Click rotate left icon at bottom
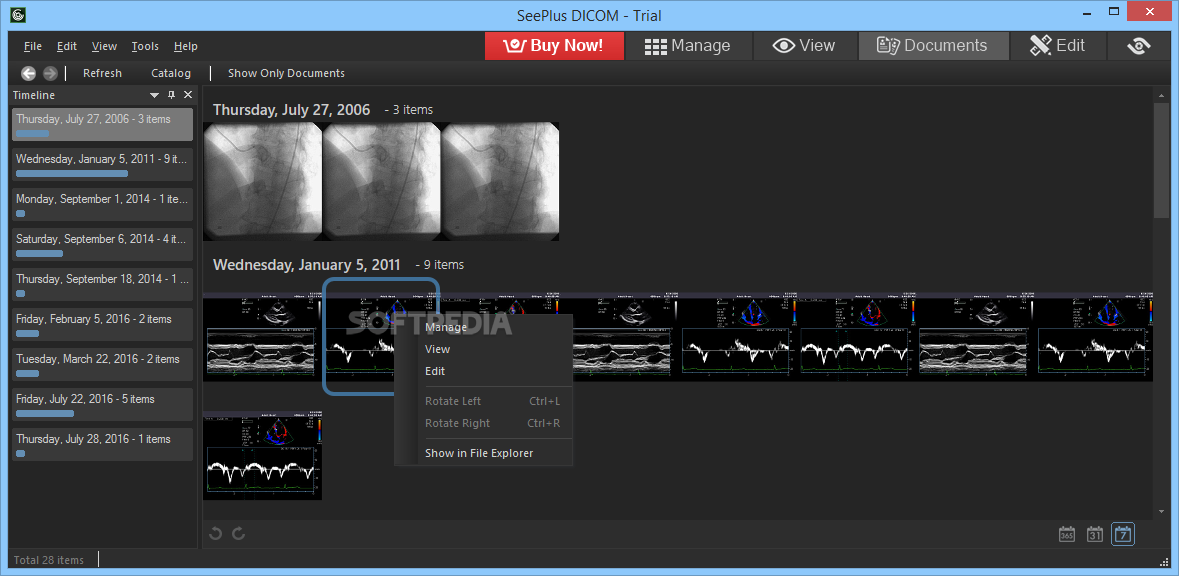The image size is (1179, 576). tap(216, 533)
